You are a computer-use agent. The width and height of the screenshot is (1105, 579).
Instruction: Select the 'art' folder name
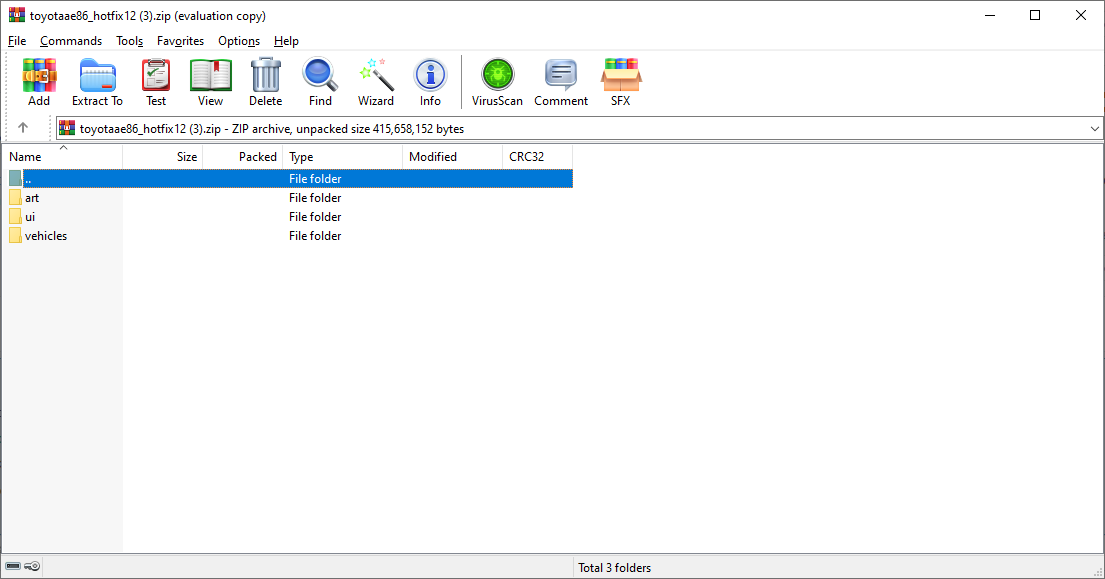[32, 198]
